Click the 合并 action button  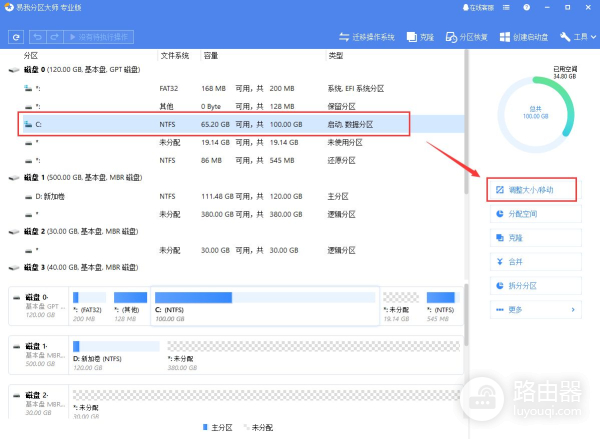[536, 262]
